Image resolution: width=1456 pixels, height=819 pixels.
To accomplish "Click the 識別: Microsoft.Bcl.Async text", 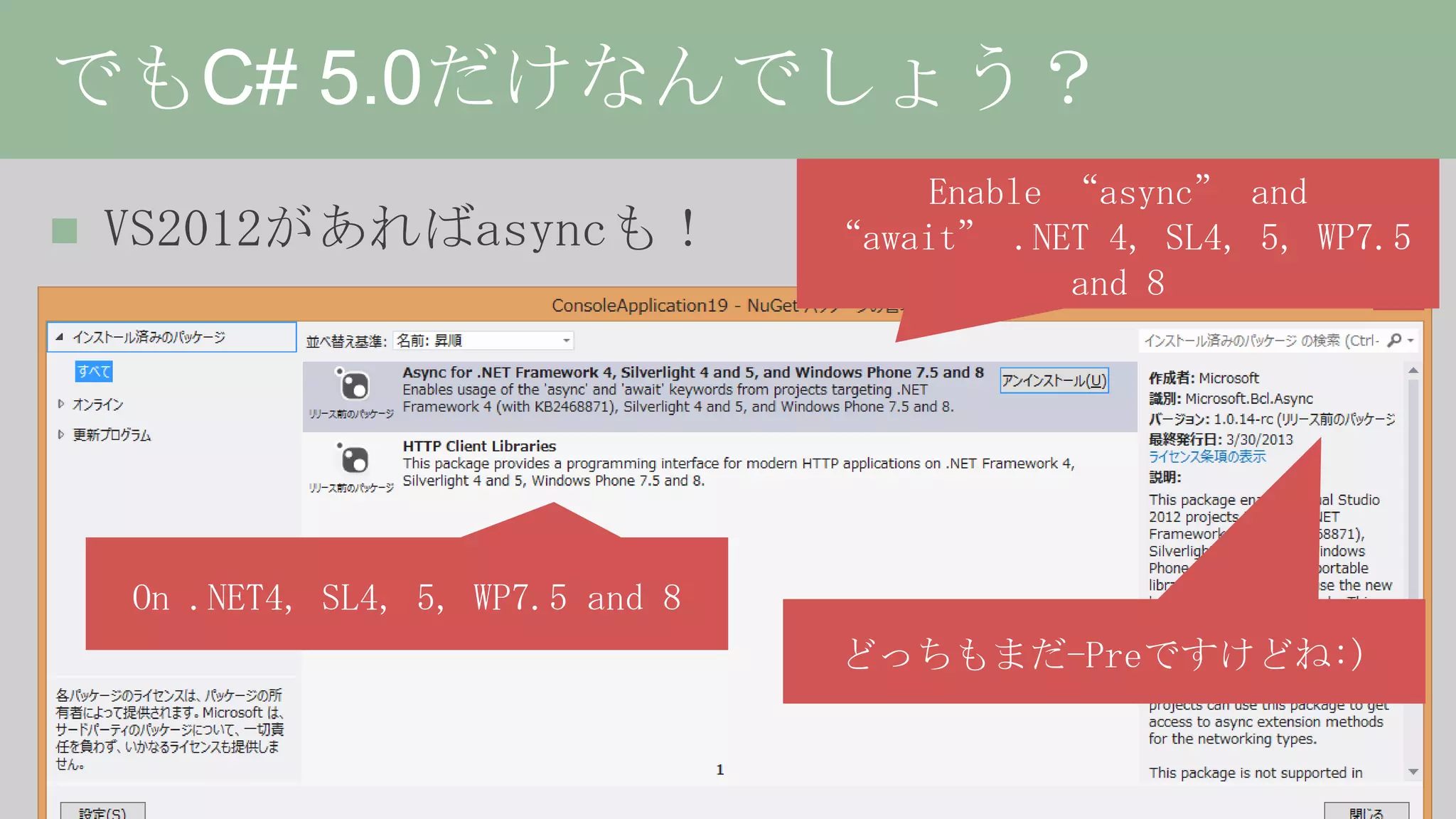I will [x=1231, y=398].
